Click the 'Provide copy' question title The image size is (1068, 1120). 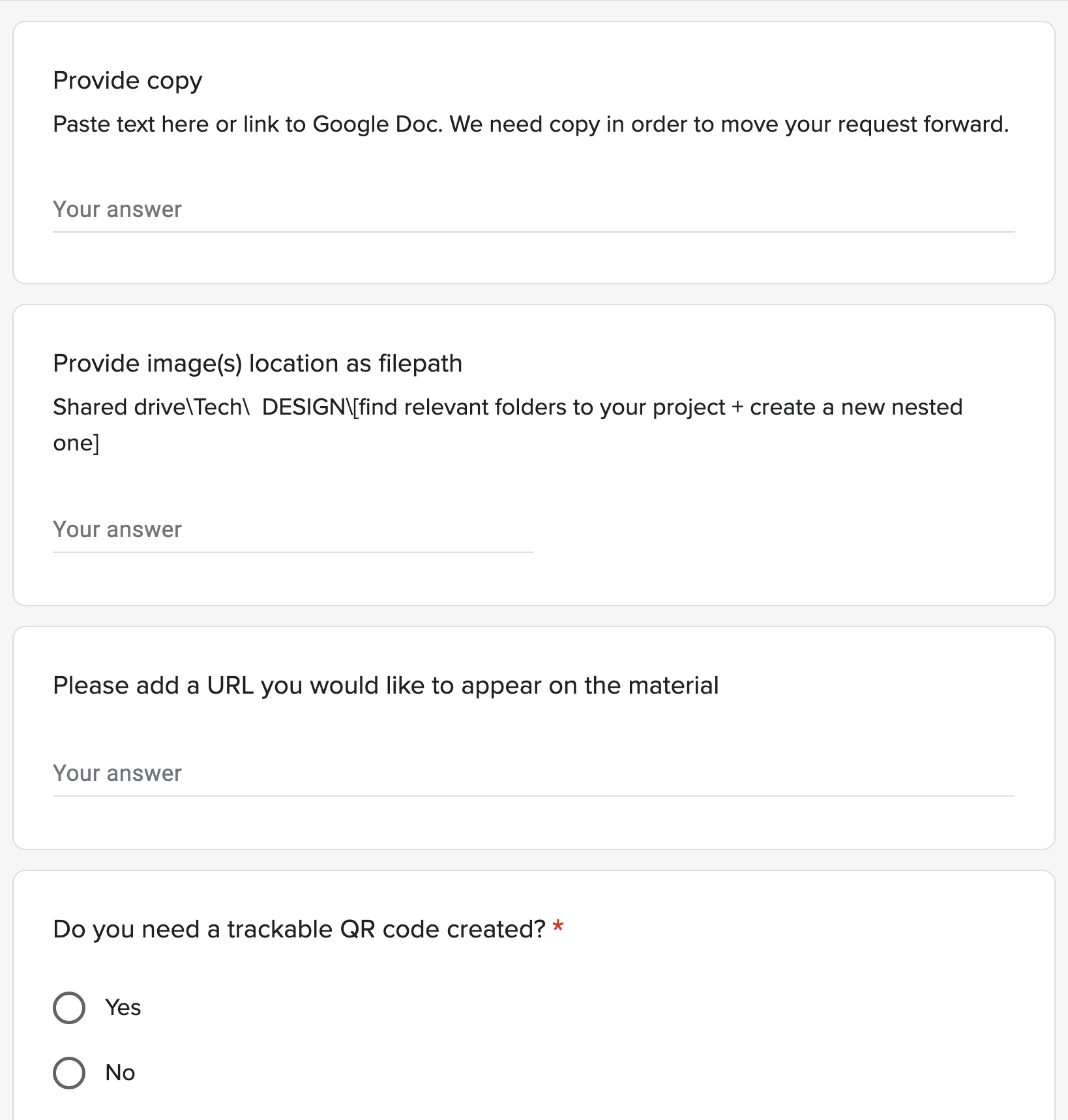(x=128, y=81)
